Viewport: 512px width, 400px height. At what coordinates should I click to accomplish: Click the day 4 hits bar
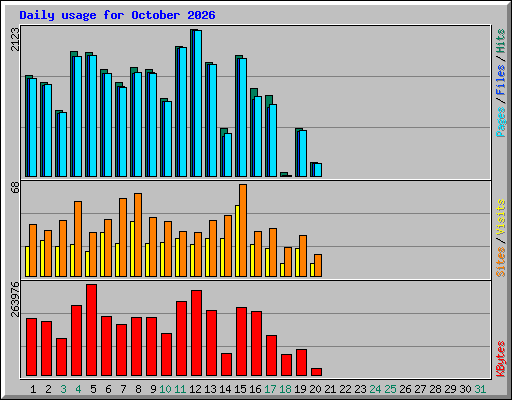(x=72, y=114)
